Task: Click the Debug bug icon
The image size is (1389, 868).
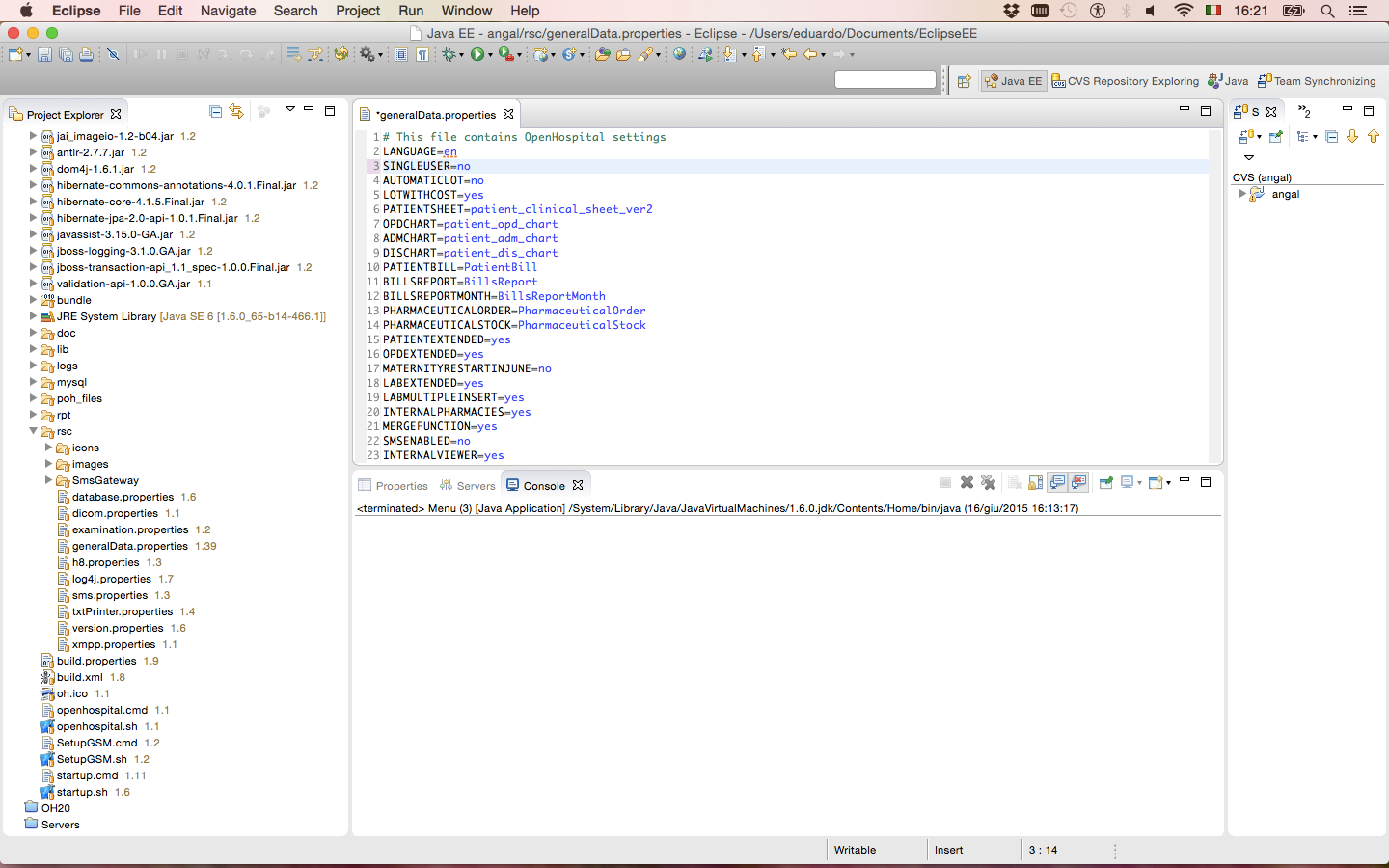Action: (448, 55)
